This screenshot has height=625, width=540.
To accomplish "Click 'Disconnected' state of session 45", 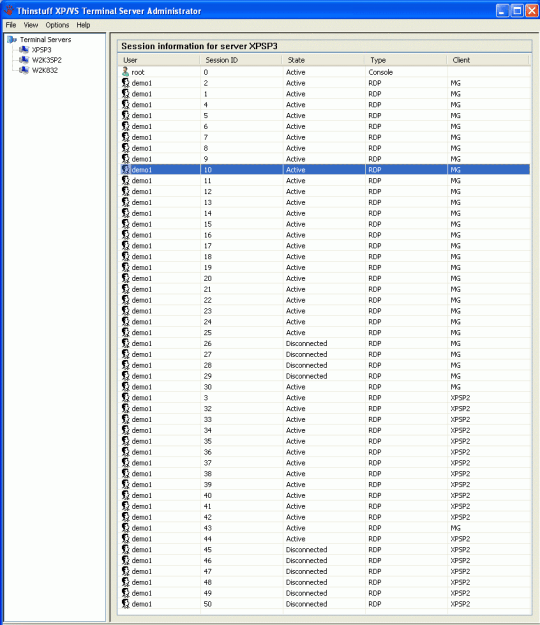I will coord(306,550).
